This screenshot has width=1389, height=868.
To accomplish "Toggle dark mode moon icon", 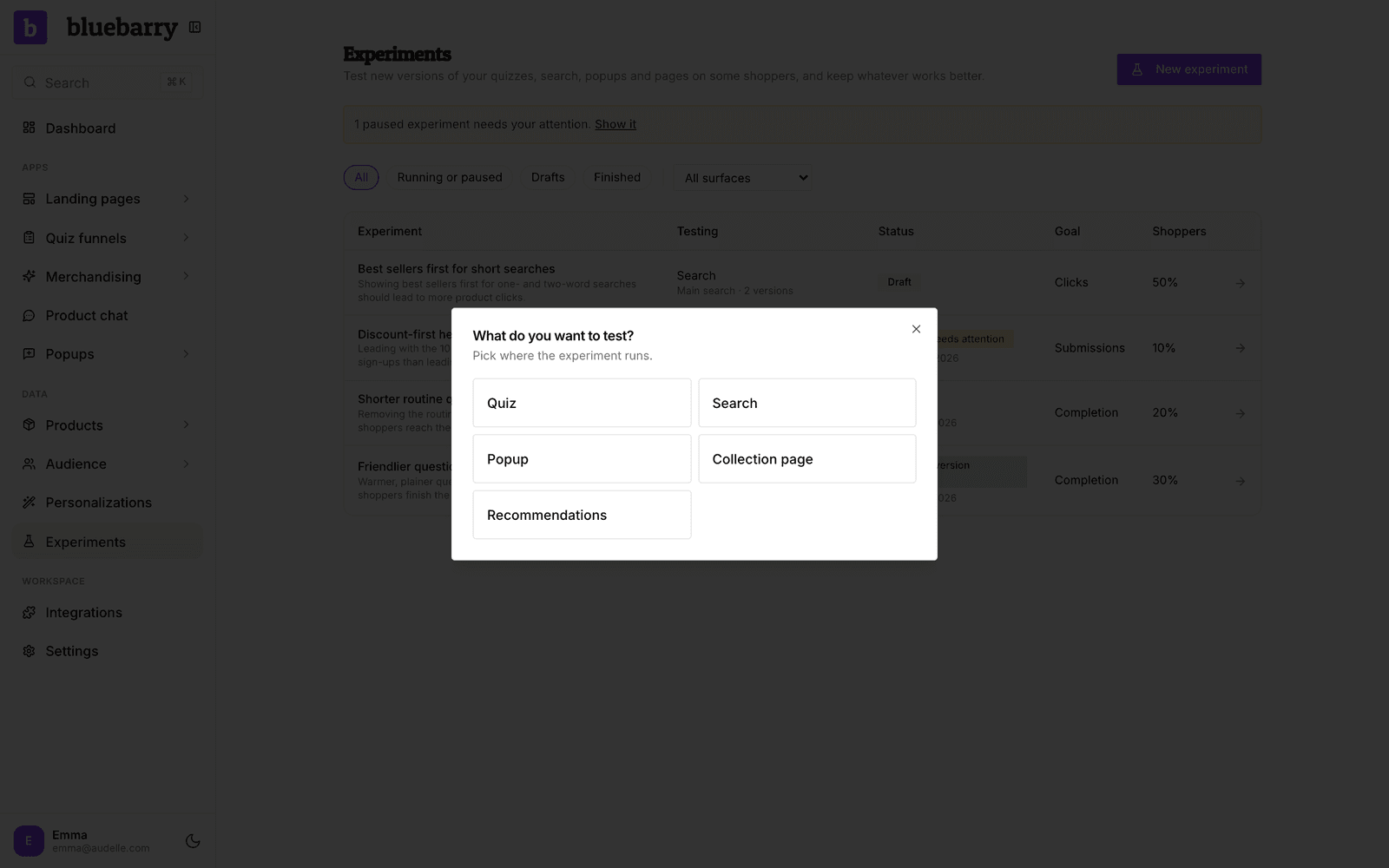I will click(193, 841).
